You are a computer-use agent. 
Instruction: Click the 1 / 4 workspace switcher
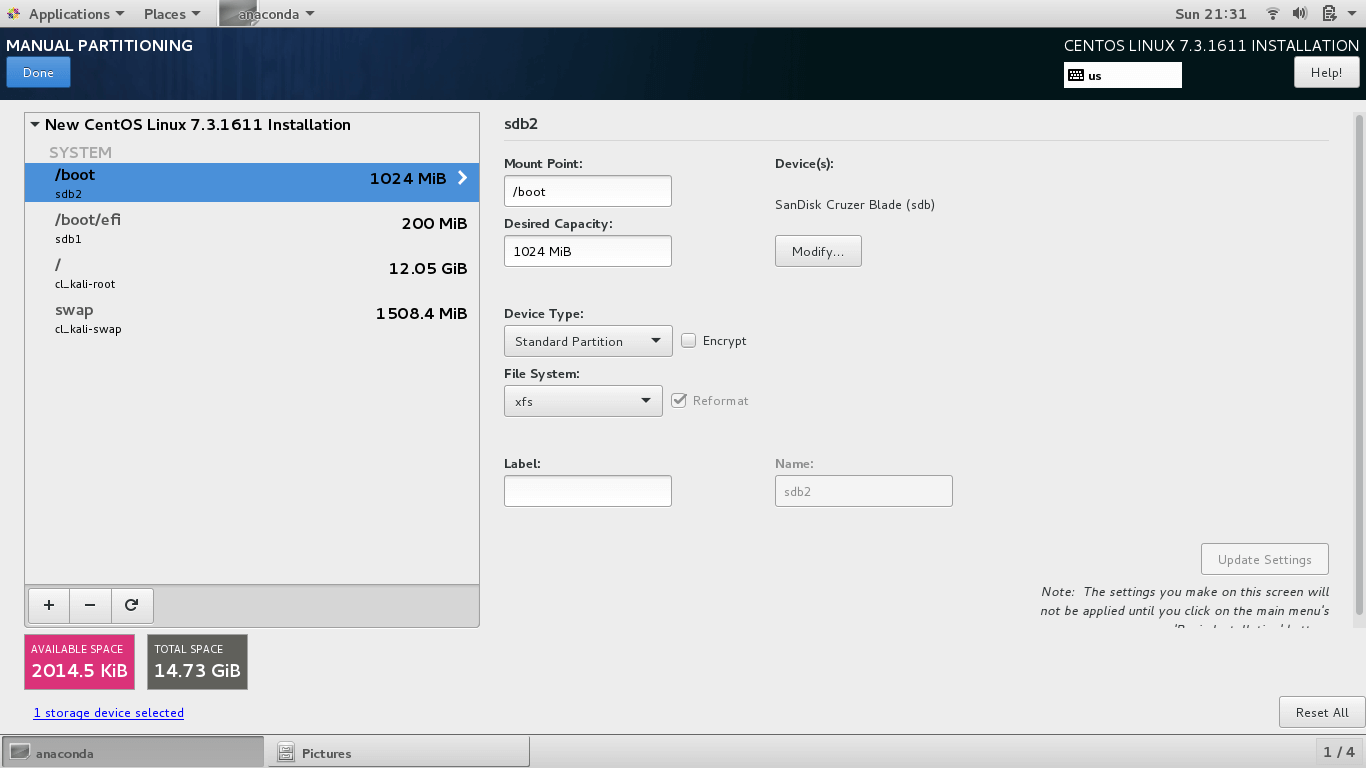(x=1339, y=752)
